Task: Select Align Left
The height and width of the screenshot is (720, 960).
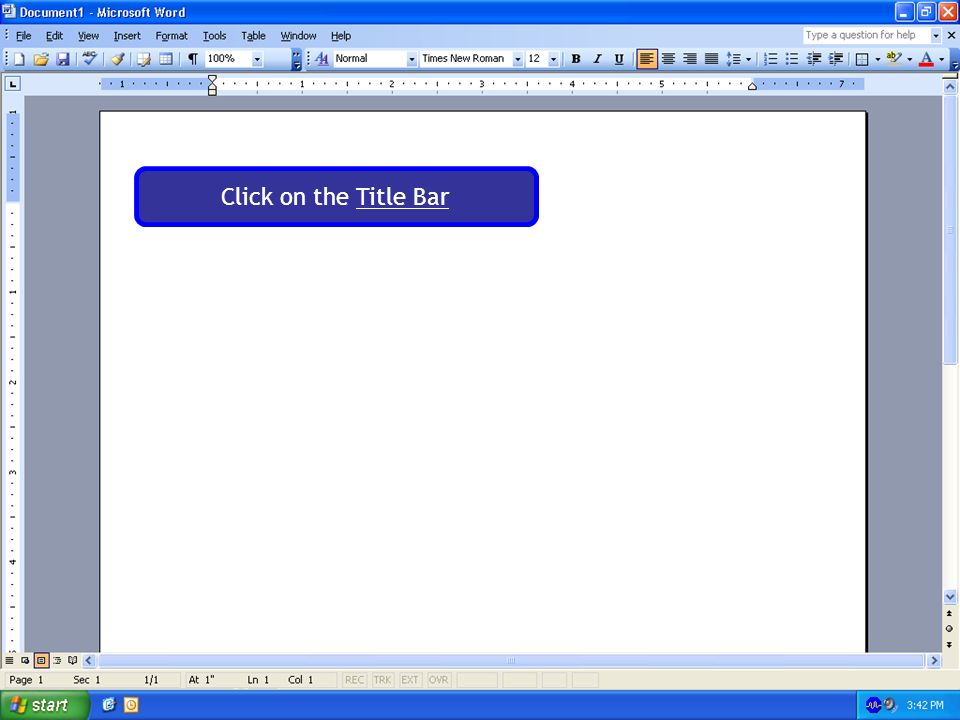Action: pos(647,59)
